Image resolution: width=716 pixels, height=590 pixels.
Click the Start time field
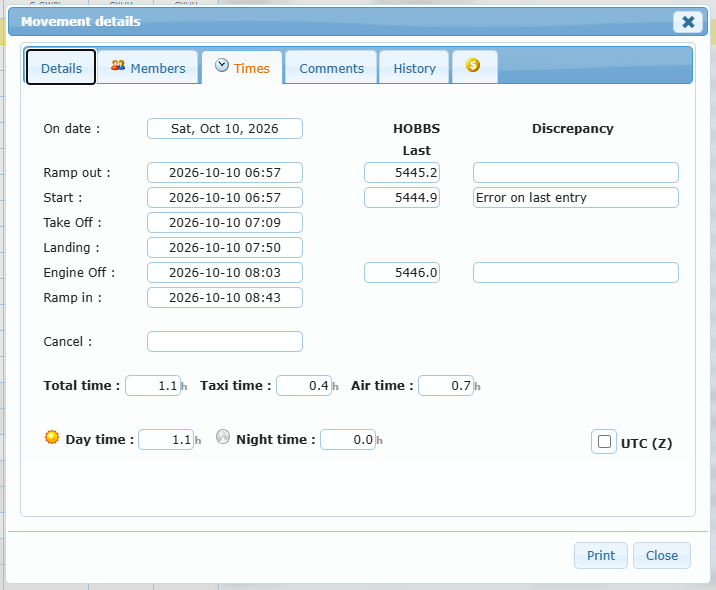pyautogui.click(x=225, y=198)
